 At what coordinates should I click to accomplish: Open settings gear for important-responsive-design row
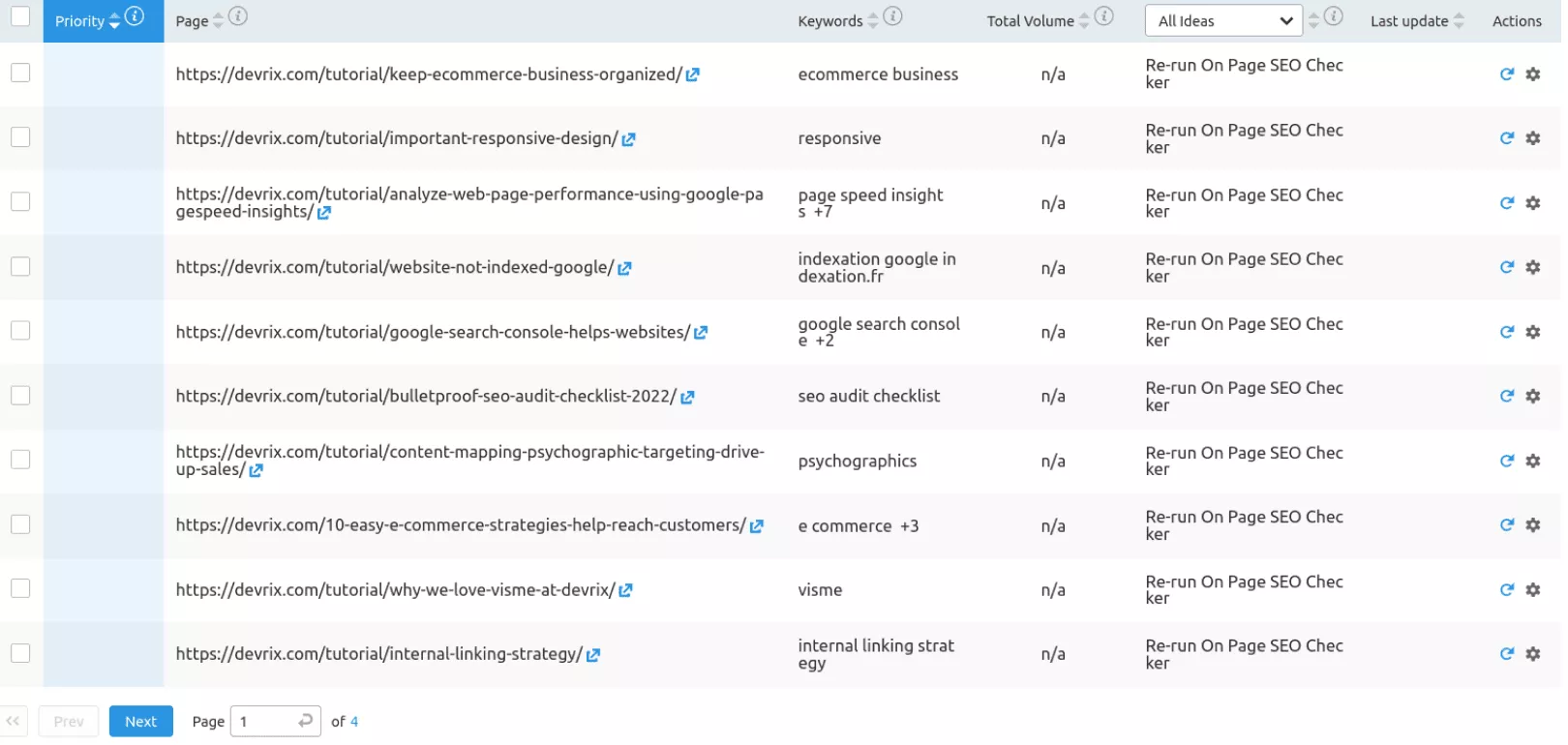click(x=1533, y=138)
